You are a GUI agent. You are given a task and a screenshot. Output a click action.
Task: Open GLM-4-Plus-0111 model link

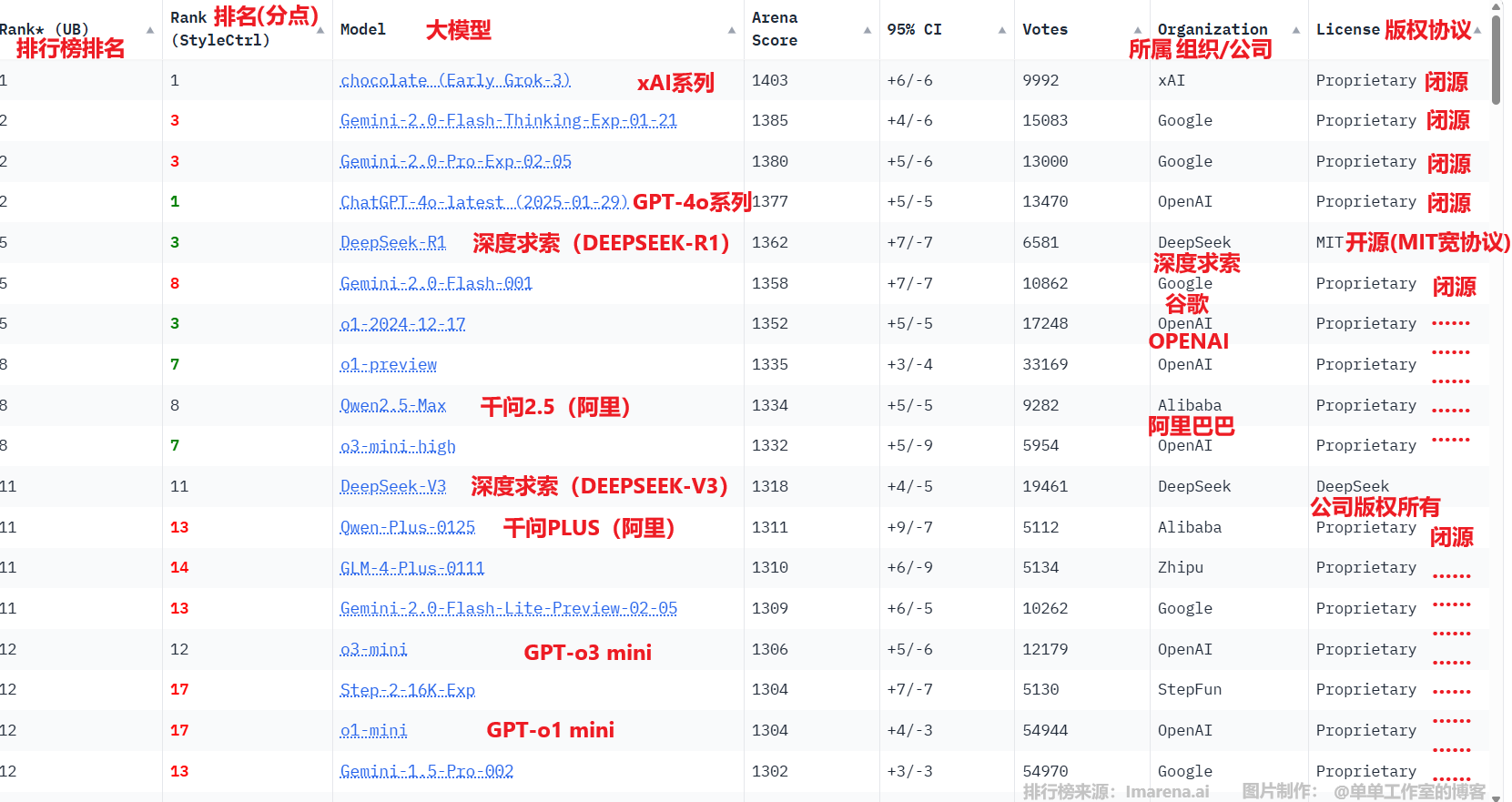coord(411,567)
